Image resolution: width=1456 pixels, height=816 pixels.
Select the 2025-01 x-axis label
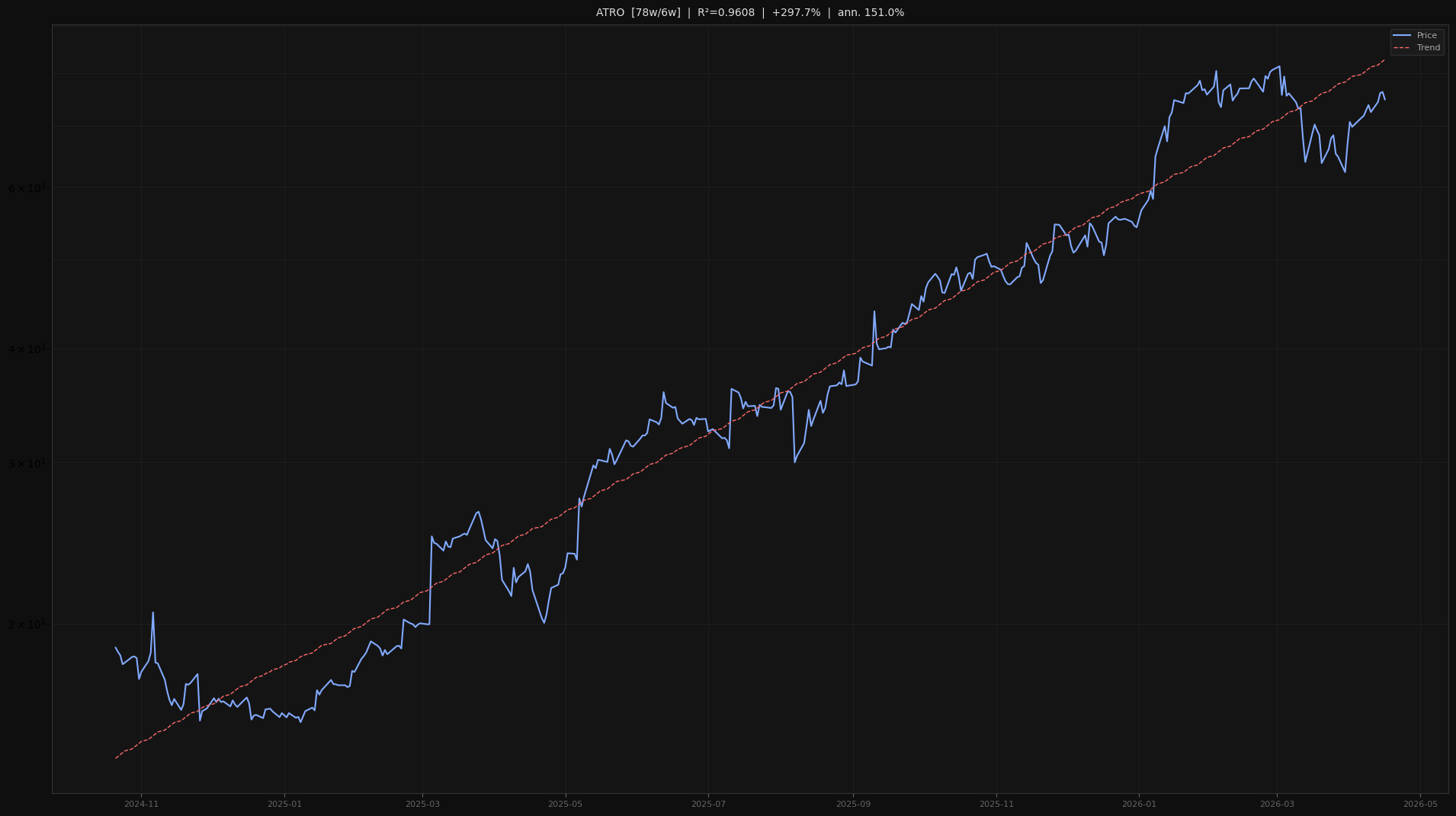click(x=284, y=803)
